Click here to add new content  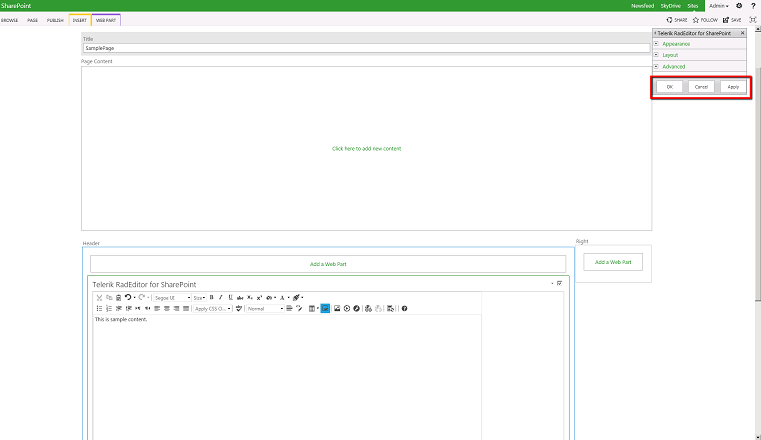click(366, 148)
